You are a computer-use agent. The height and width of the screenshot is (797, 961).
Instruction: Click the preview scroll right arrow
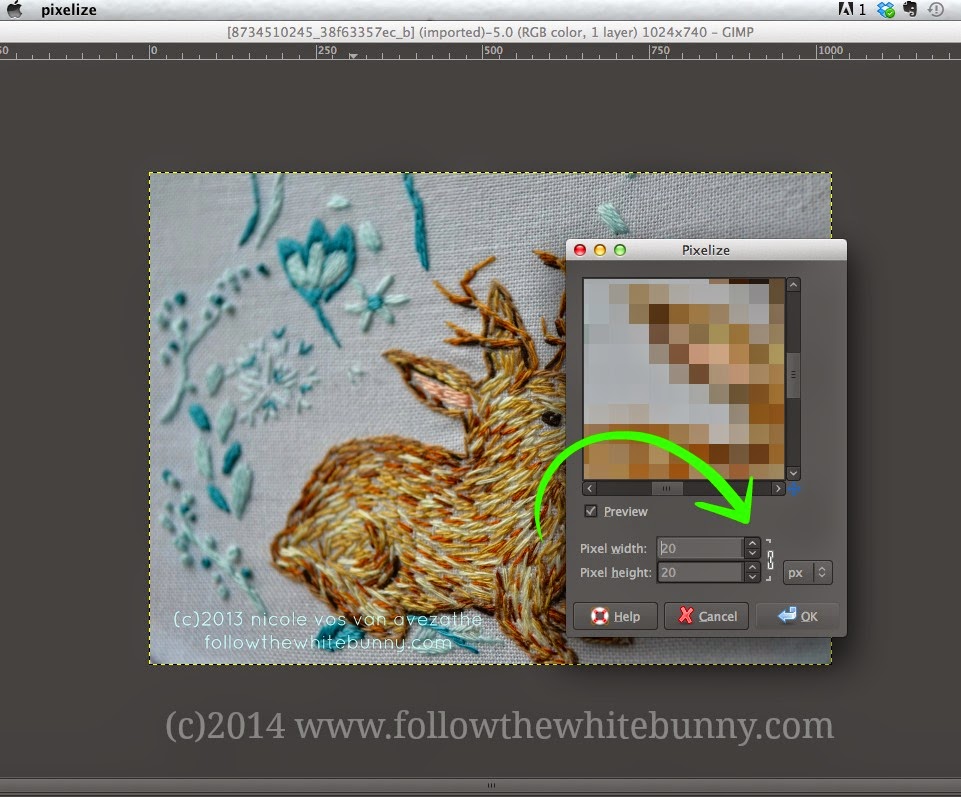click(x=778, y=489)
